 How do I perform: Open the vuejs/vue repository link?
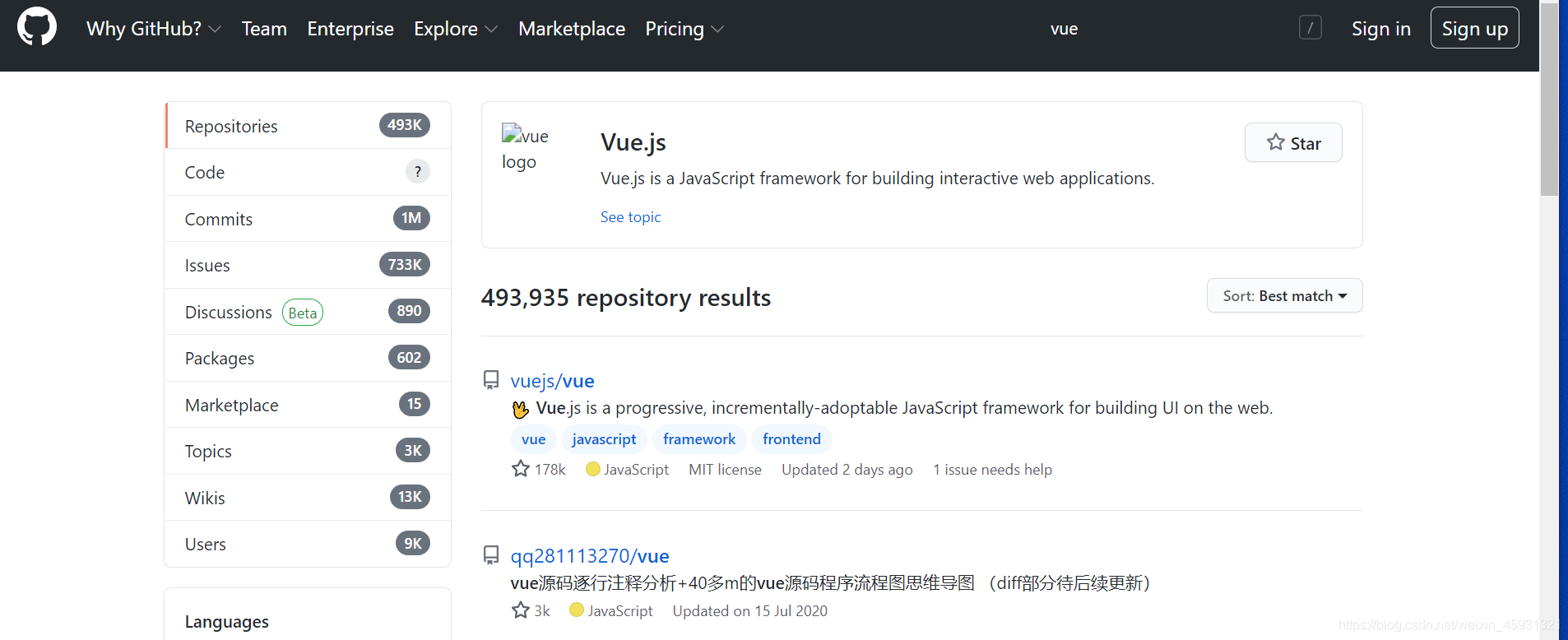coord(552,381)
